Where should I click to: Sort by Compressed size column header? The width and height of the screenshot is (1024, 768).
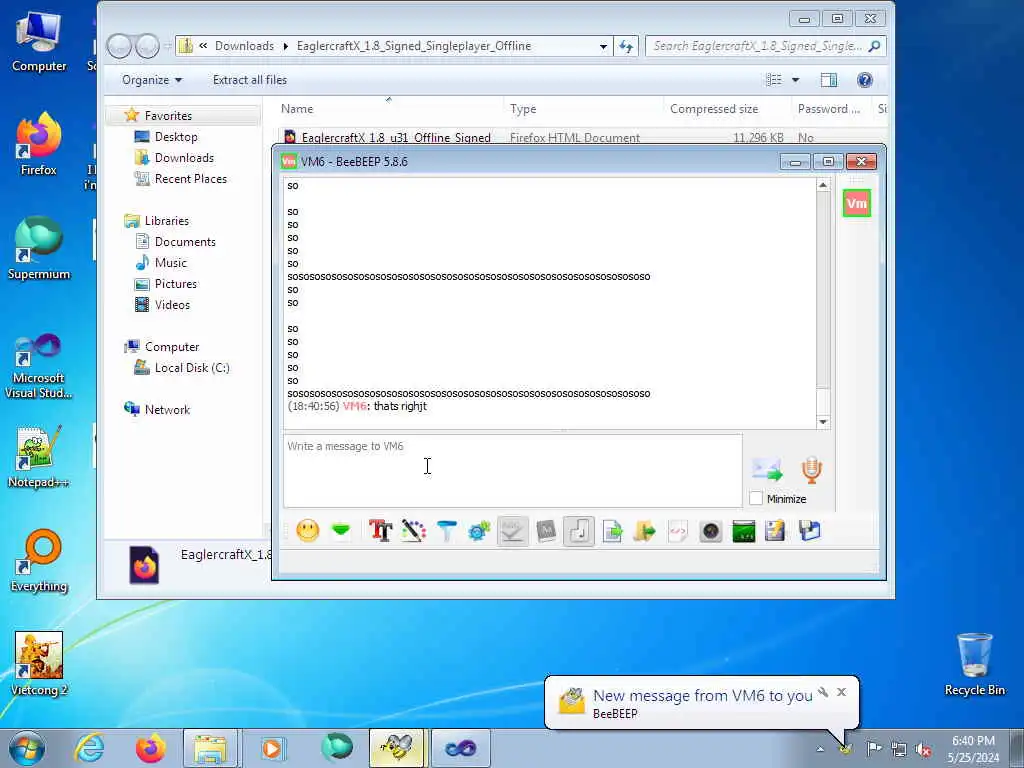pos(714,109)
